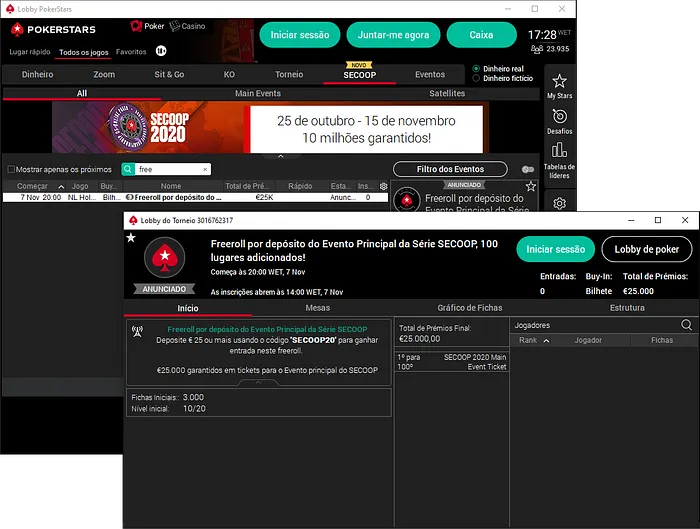Open Estrutura tab in tournament lobby

(627, 308)
